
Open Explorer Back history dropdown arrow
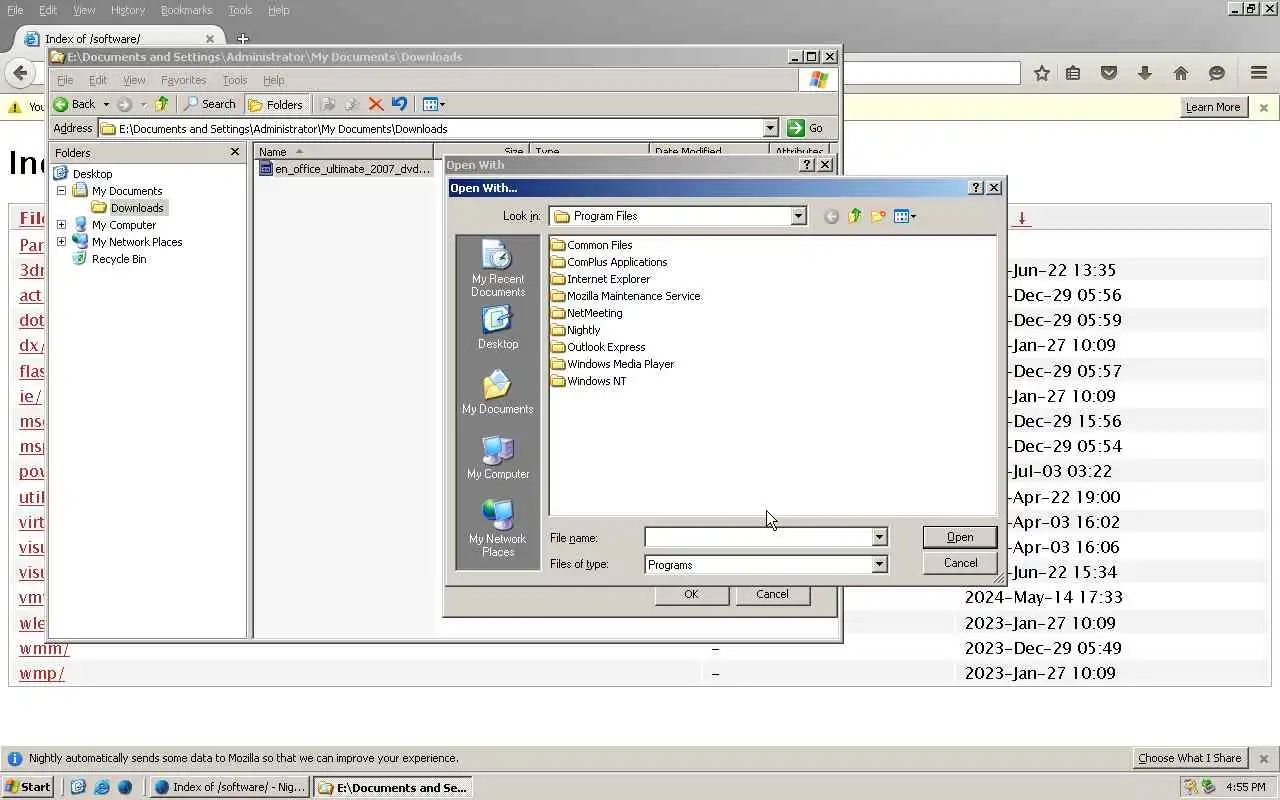click(x=106, y=104)
